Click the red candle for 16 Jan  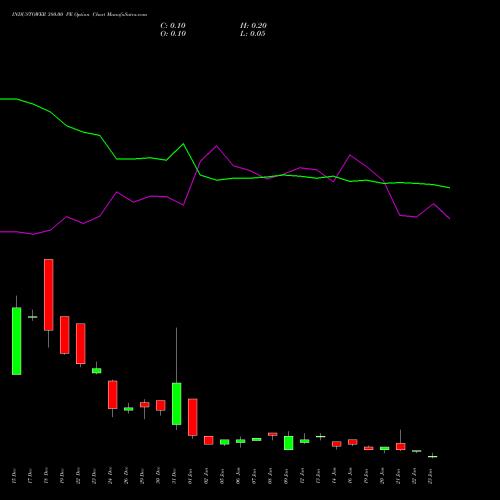tap(353, 442)
